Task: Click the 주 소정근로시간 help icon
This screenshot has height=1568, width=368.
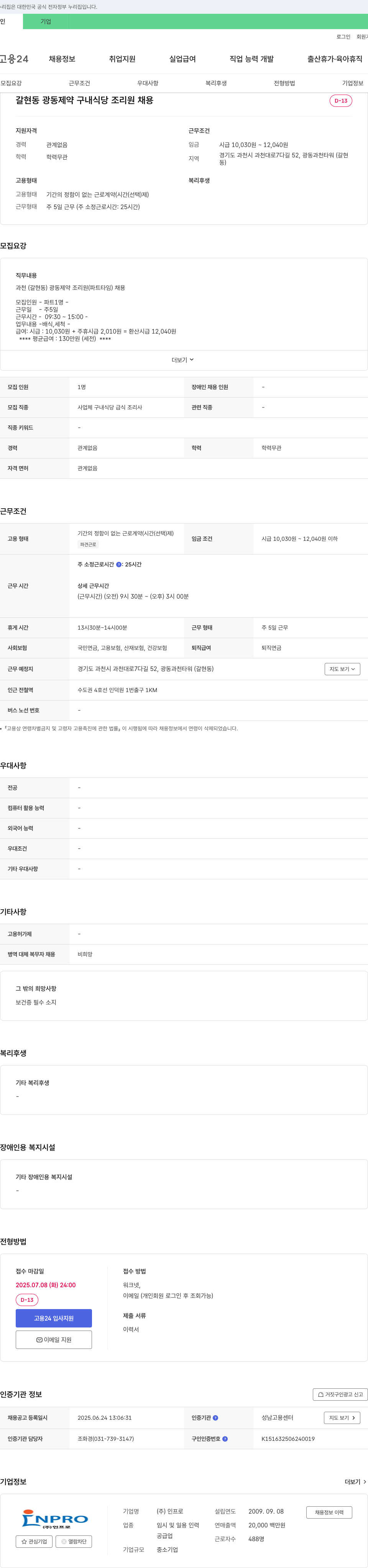Action: pos(118,565)
